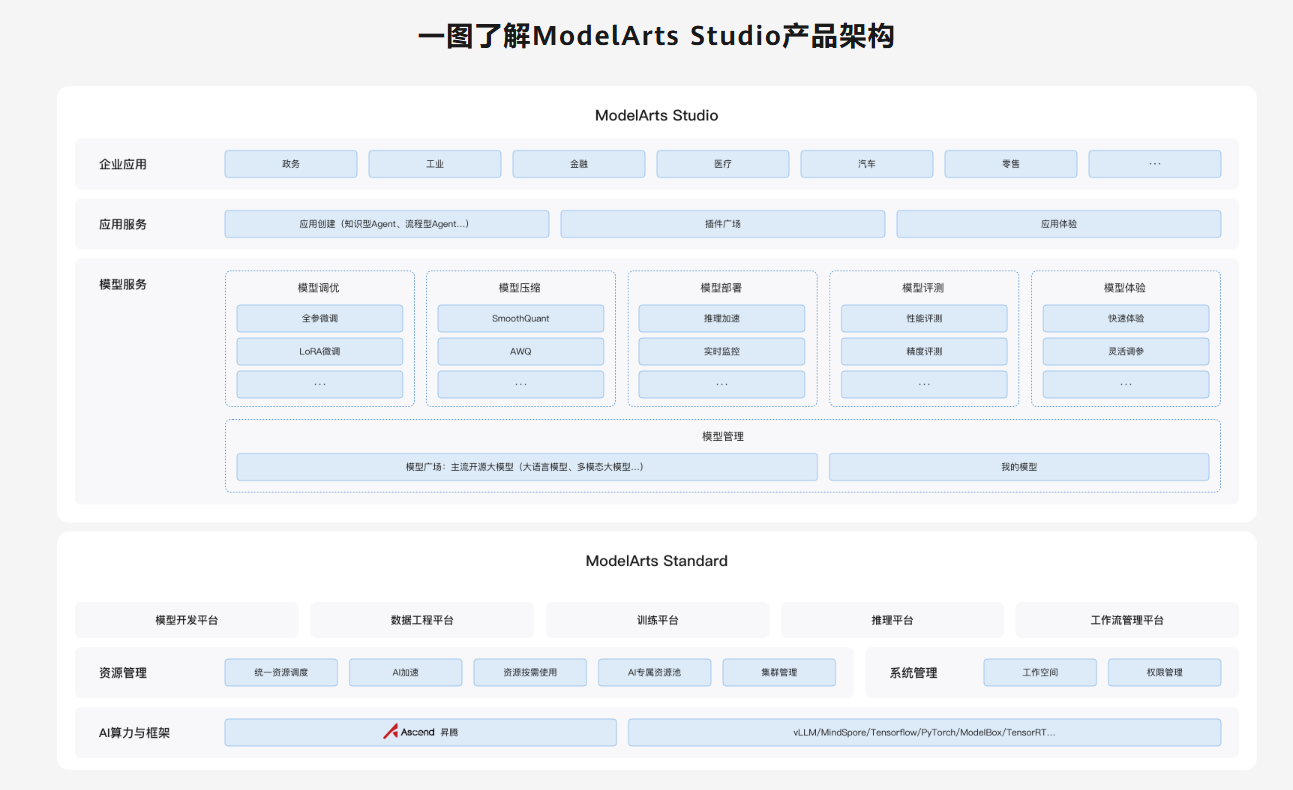Select the 灵活调参 box
The height and width of the screenshot is (790, 1293).
tap(1126, 352)
